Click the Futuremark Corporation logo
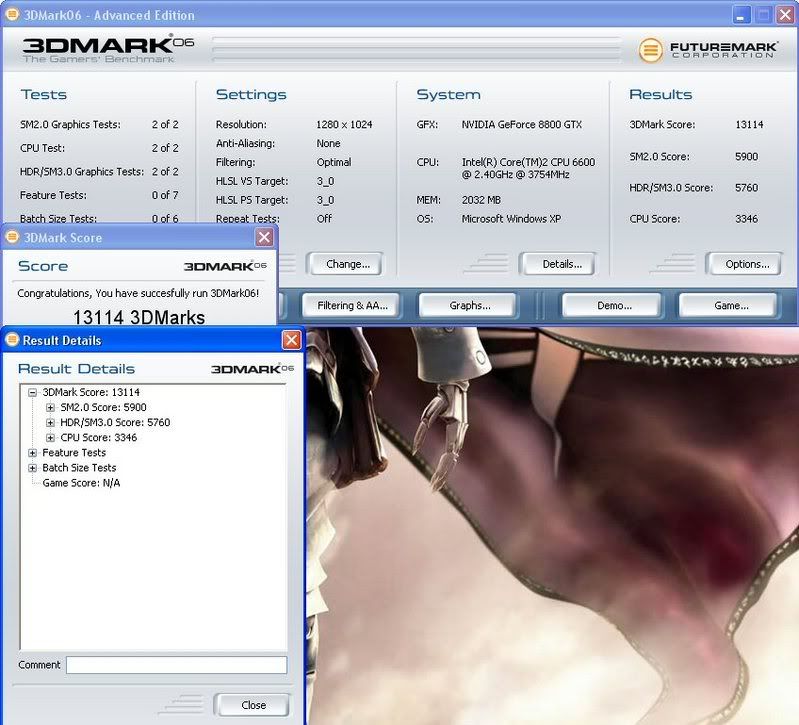Image resolution: width=799 pixels, height=725 pixels. pos(707,50)
